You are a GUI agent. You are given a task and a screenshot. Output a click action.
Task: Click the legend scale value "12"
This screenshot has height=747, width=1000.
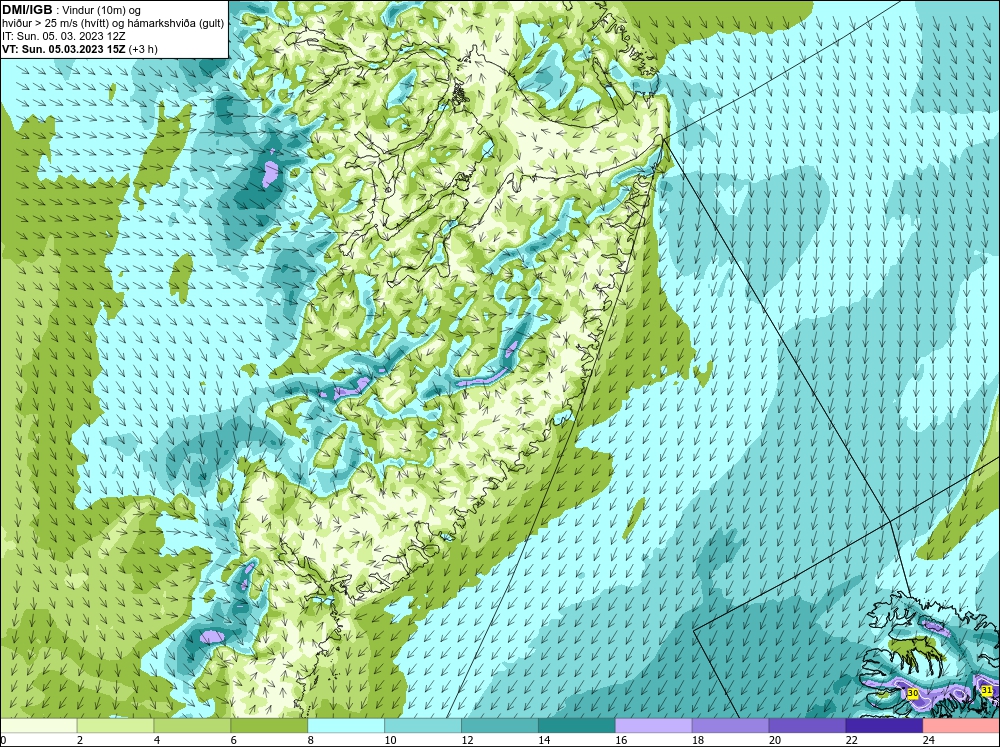pos(467,740)
